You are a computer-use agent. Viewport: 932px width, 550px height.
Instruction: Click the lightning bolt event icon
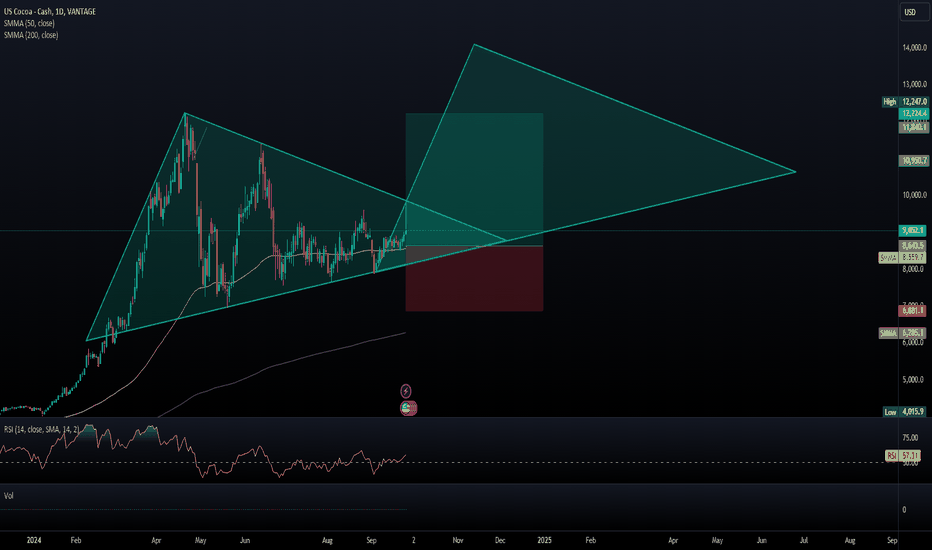coord(405,391)
